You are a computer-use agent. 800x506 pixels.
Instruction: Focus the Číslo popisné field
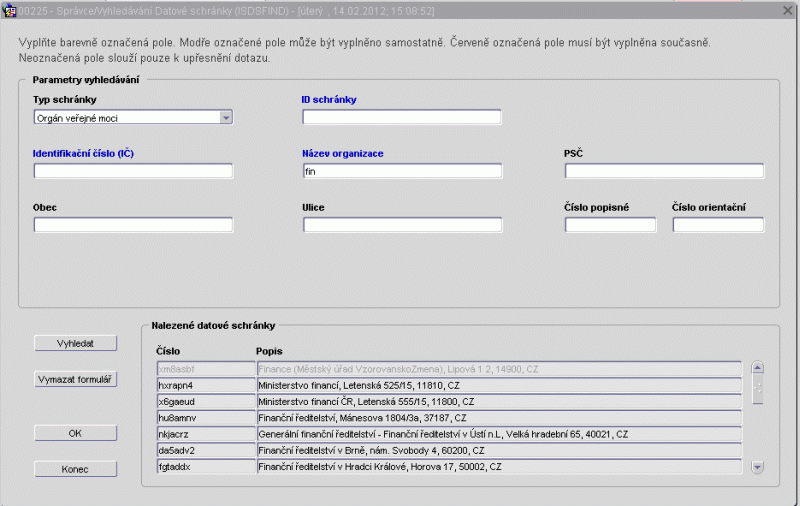610,225
